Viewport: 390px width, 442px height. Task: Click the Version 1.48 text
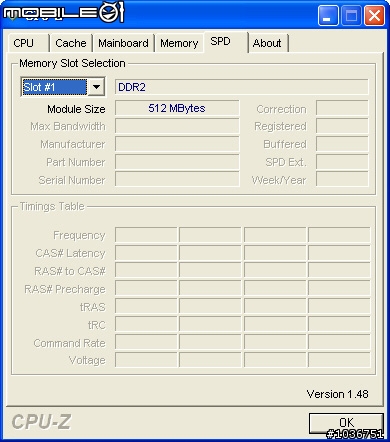click(x=337, y=394)
